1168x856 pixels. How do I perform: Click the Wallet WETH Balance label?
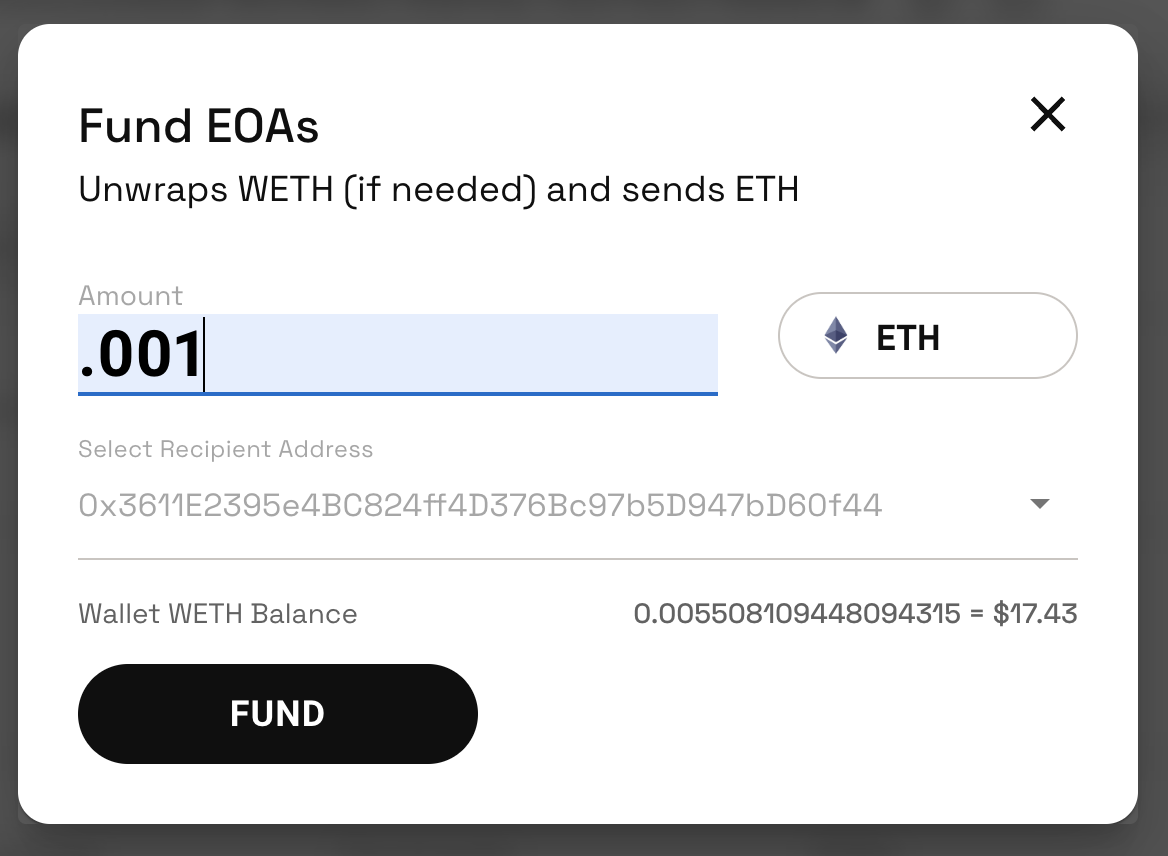point(218,613)
